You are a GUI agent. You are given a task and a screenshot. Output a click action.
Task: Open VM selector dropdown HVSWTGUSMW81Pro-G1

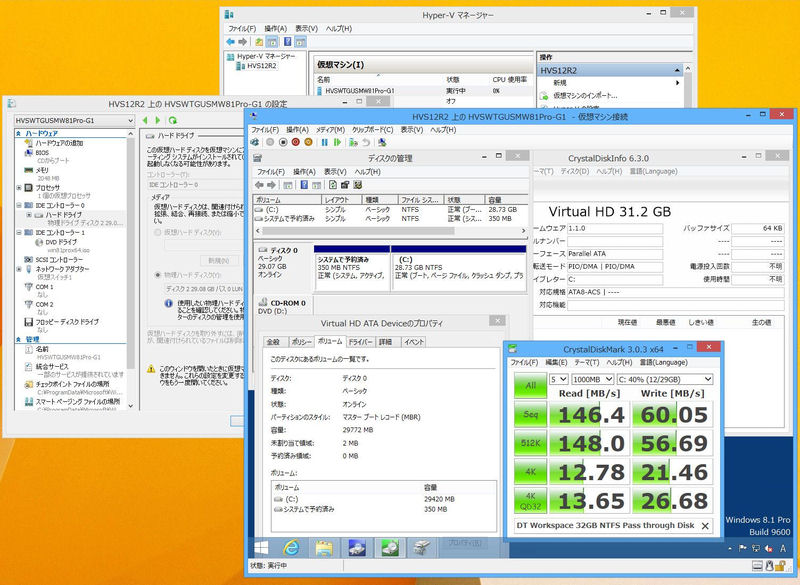pyautogui.click(x=74, y=120)
